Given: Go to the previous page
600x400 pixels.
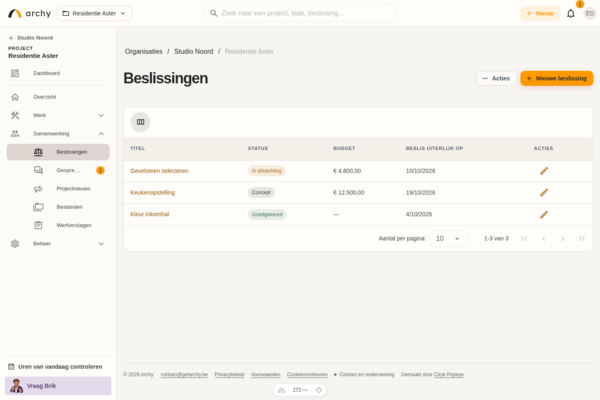Looking at the screenshot, I should point(544,239).
